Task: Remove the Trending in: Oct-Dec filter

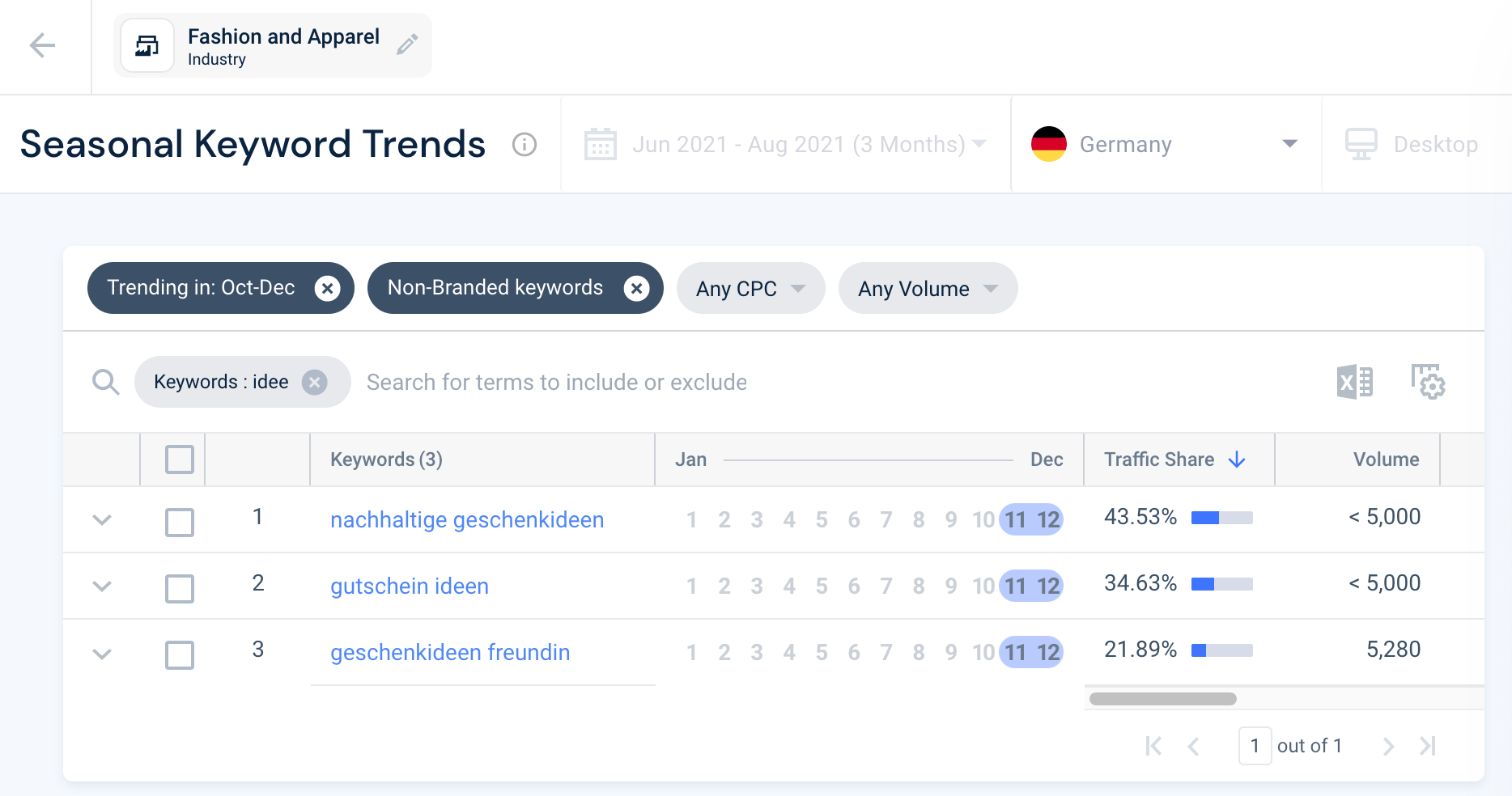Action: click(x=327, y=288)
